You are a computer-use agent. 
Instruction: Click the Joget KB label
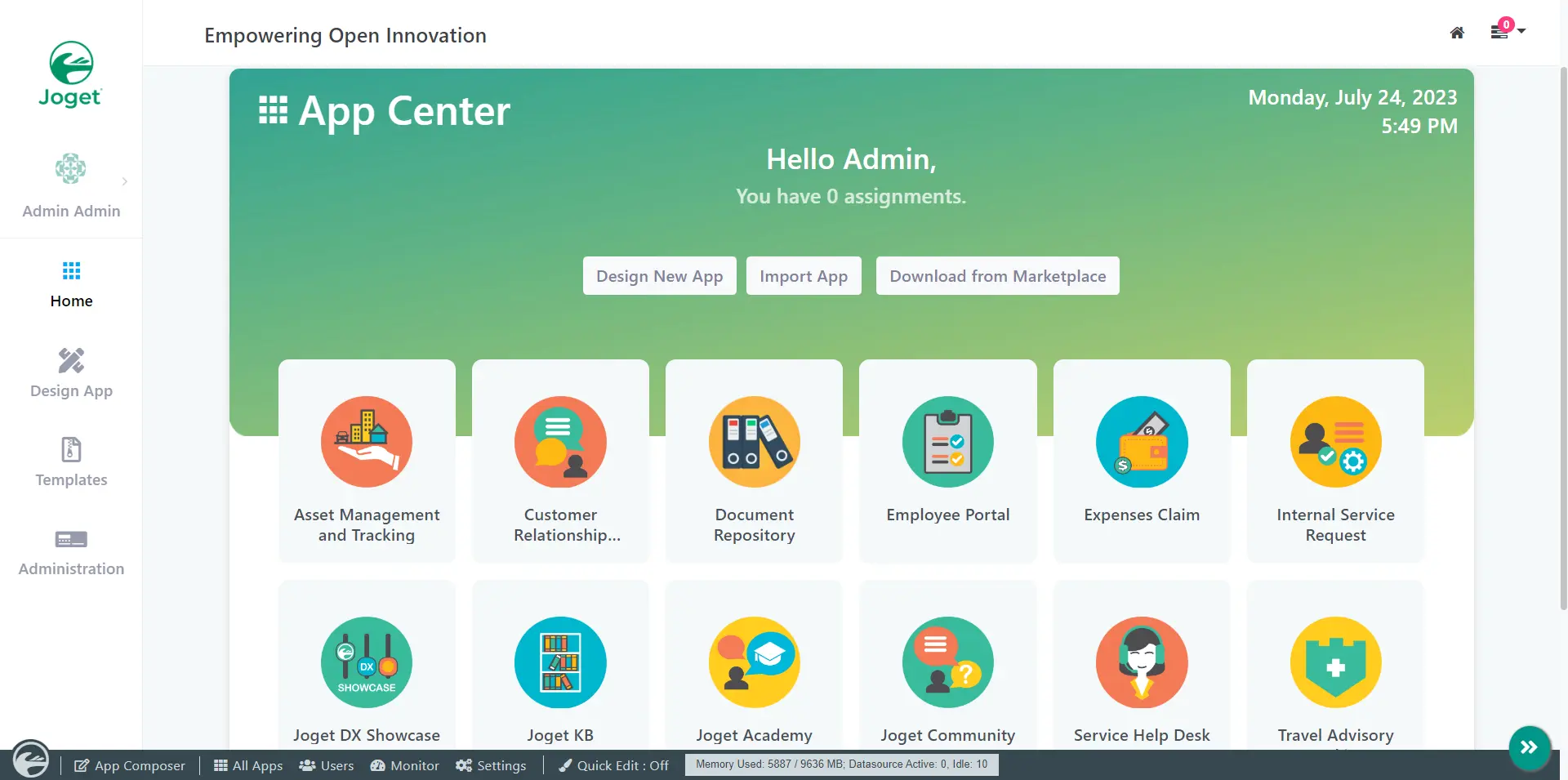560,735
